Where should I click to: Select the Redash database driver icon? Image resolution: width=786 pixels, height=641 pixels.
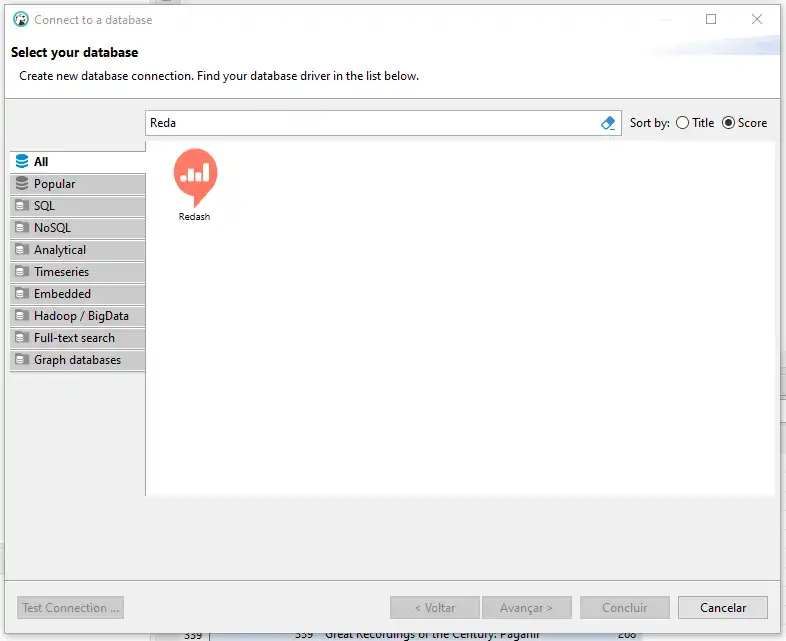point(195,177)
